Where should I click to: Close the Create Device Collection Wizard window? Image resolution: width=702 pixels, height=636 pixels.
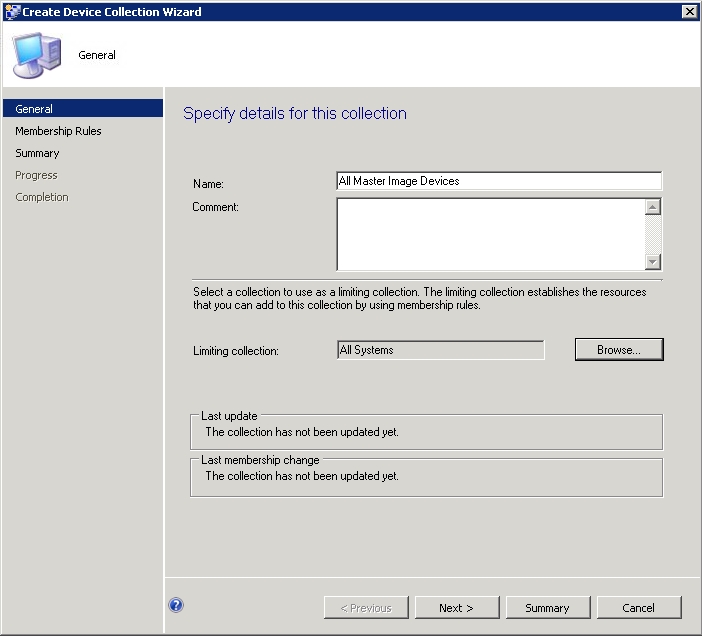[x=689, y=12]
